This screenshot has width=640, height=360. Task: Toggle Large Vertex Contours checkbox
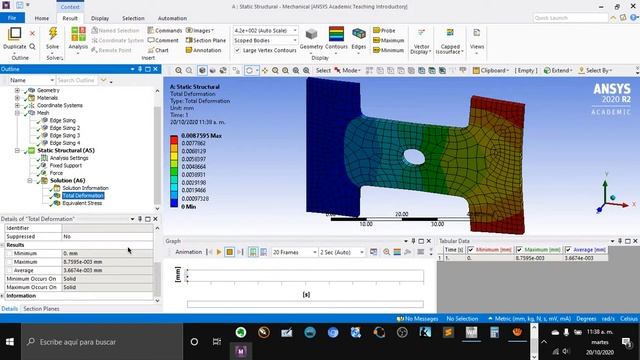click(237, 50)
